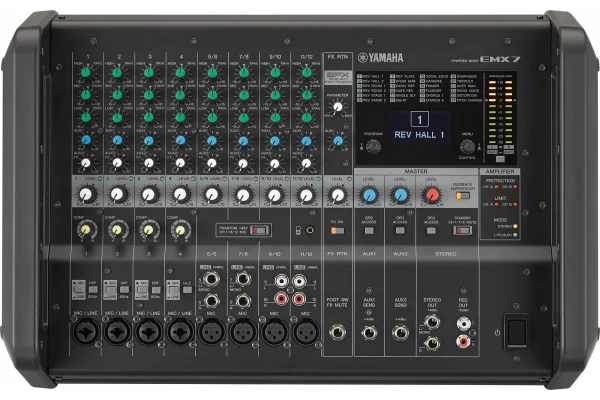Click the YAMAHA logo
600x400 pixels.
point(380,58)
